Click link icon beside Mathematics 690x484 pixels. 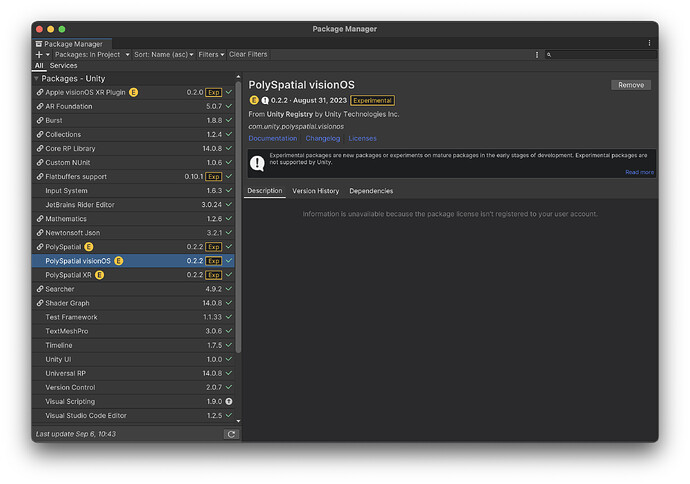(40, 219)
